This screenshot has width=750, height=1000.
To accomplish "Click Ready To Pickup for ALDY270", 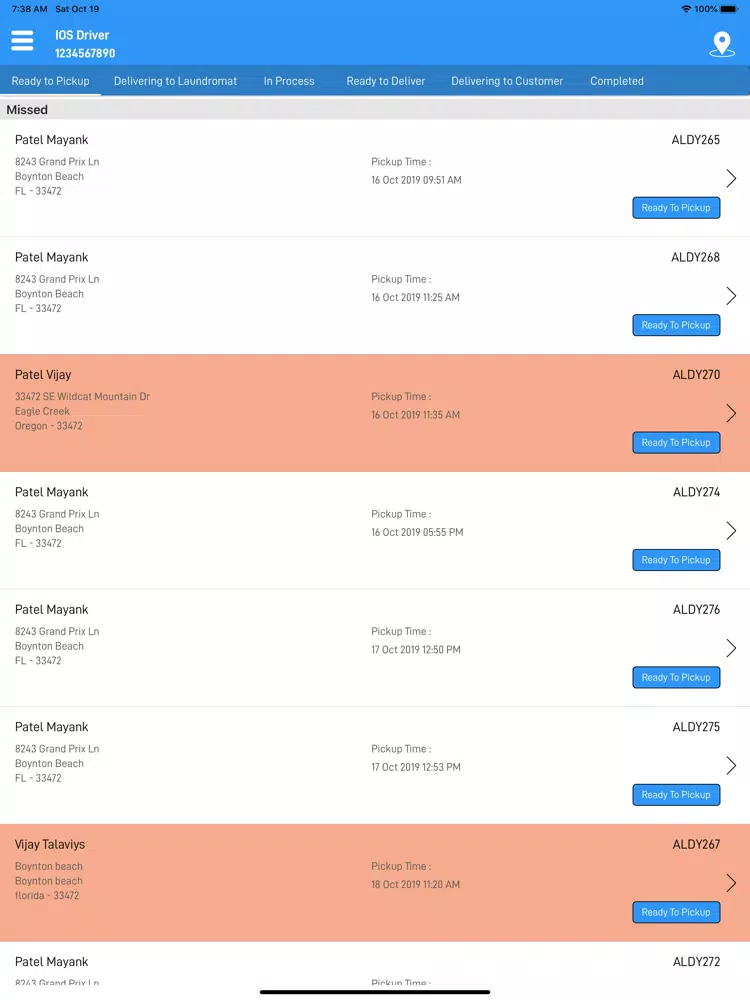I will pyautogui.click(x=676, y=443).
